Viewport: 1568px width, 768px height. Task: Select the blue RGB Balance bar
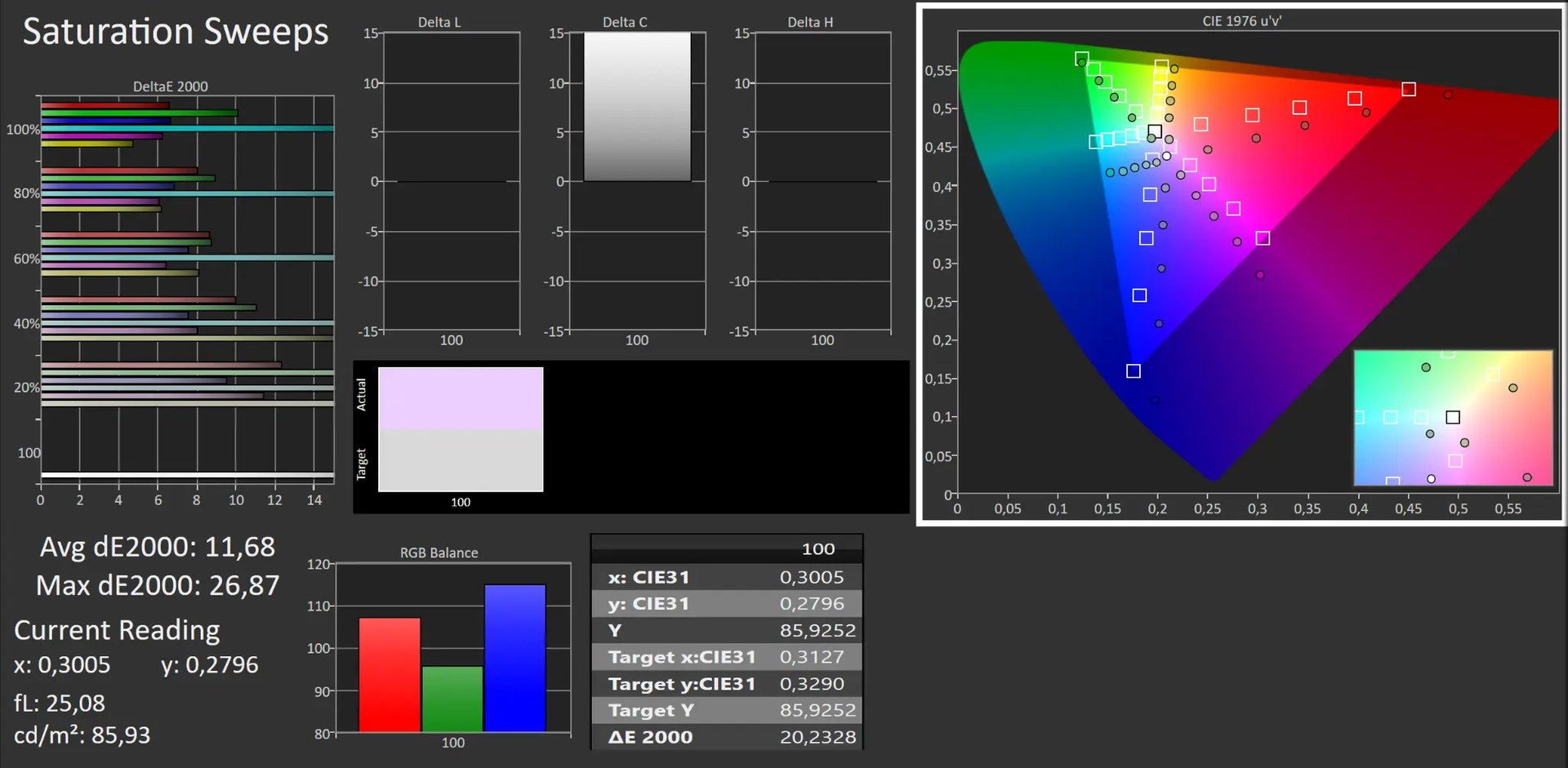[x=514, y=658]
